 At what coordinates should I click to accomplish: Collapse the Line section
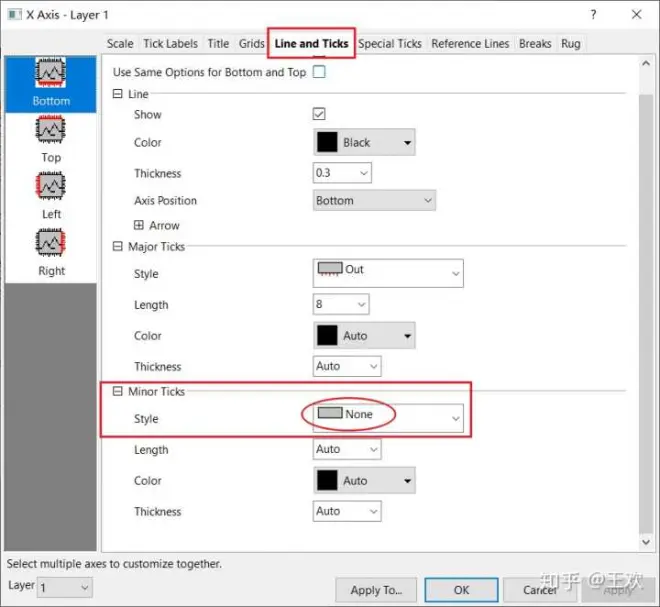pyautogui.click(x=117, y=93)
